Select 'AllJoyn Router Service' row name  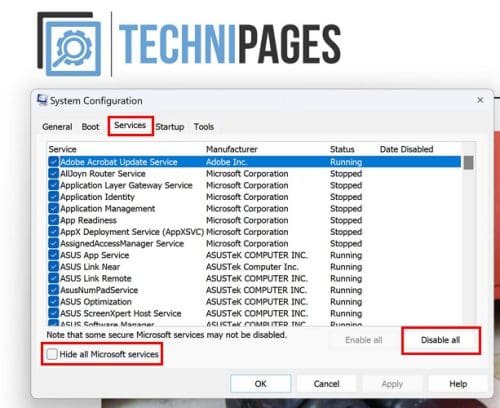coord(103,174)
